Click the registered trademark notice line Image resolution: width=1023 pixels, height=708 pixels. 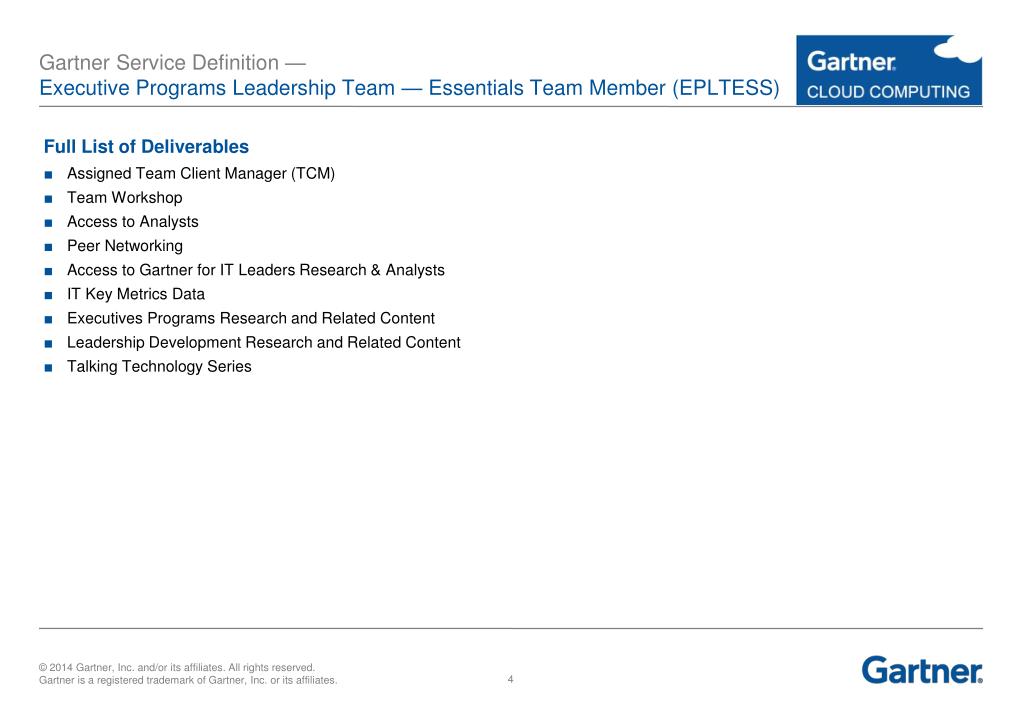188,680
